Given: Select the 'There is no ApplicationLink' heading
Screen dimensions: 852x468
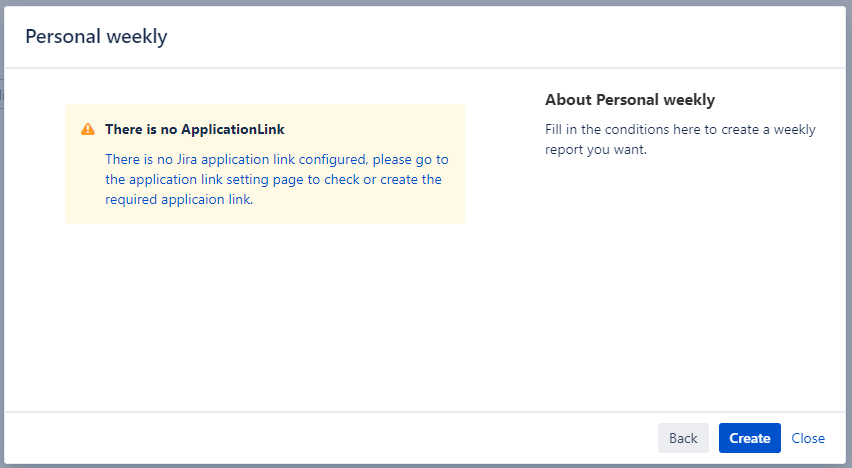Looking at the screenshot, I should (194, 130).
